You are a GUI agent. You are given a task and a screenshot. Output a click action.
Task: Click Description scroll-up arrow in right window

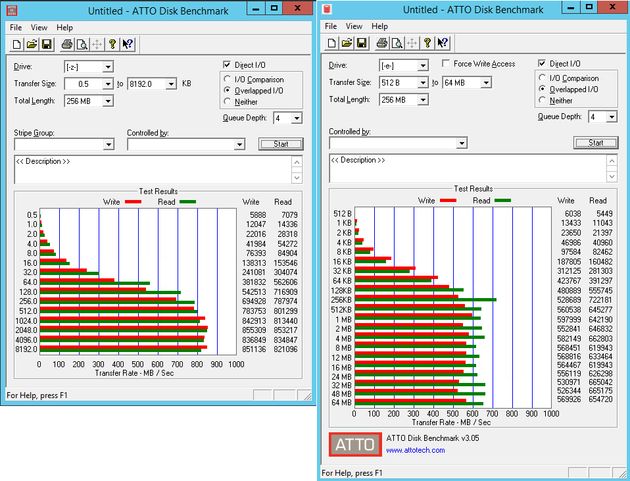(612, 160)
